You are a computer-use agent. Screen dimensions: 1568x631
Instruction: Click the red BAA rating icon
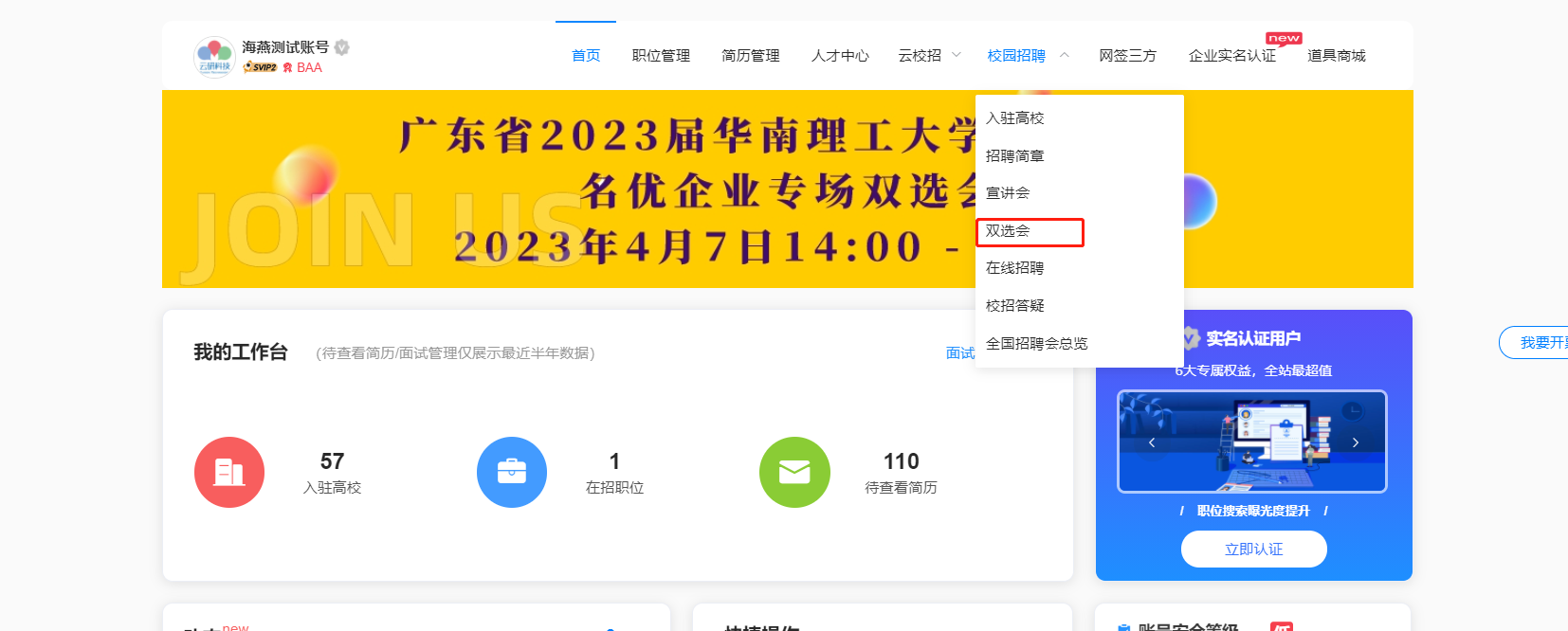288,67
